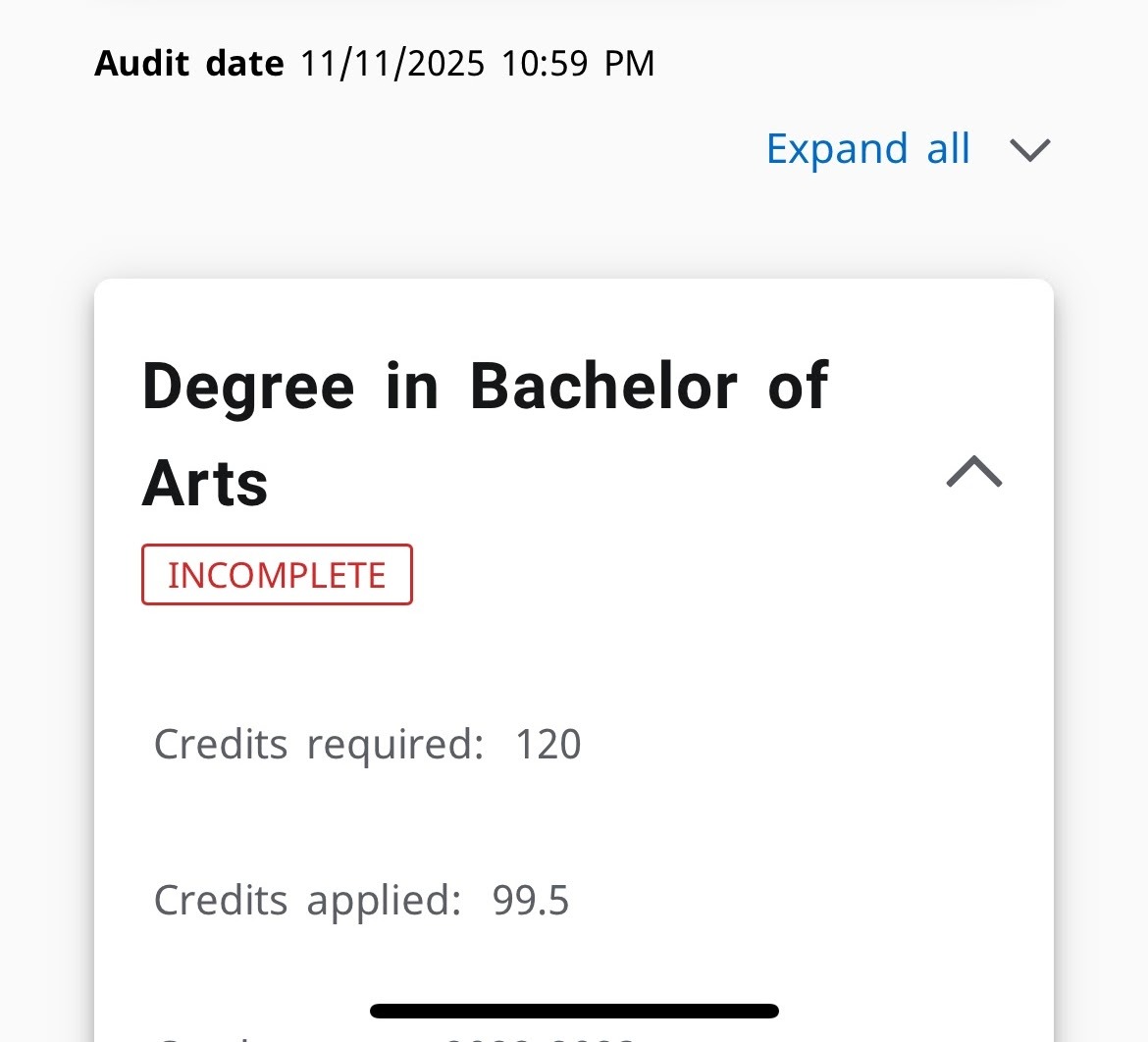The height and width of the screenshot is (1042, 1148).
Task: Click the red INCOMPLETE status badge
Action: coord(277,575)
